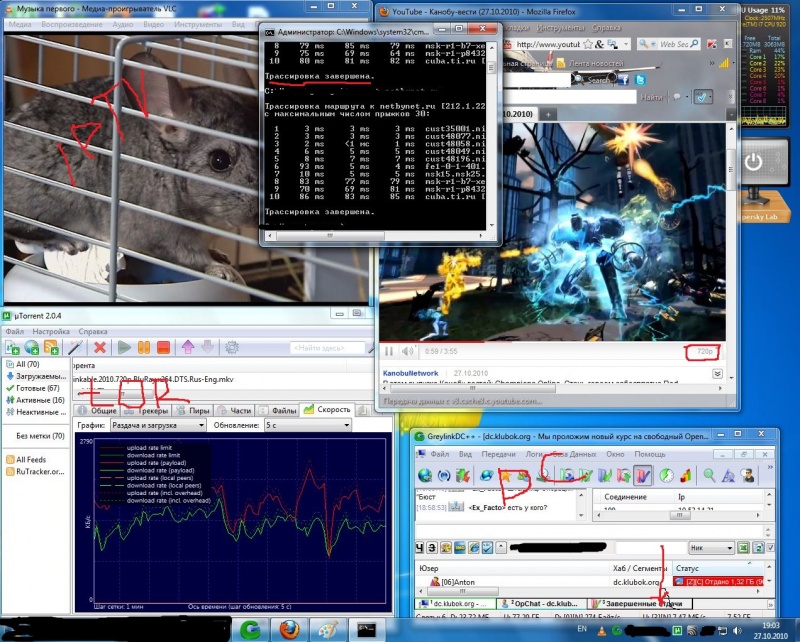800x642 pixels.
Task: Toggle the bold Ч button in GreylinkDC++ chat
Action: click(x=419, y=548)
